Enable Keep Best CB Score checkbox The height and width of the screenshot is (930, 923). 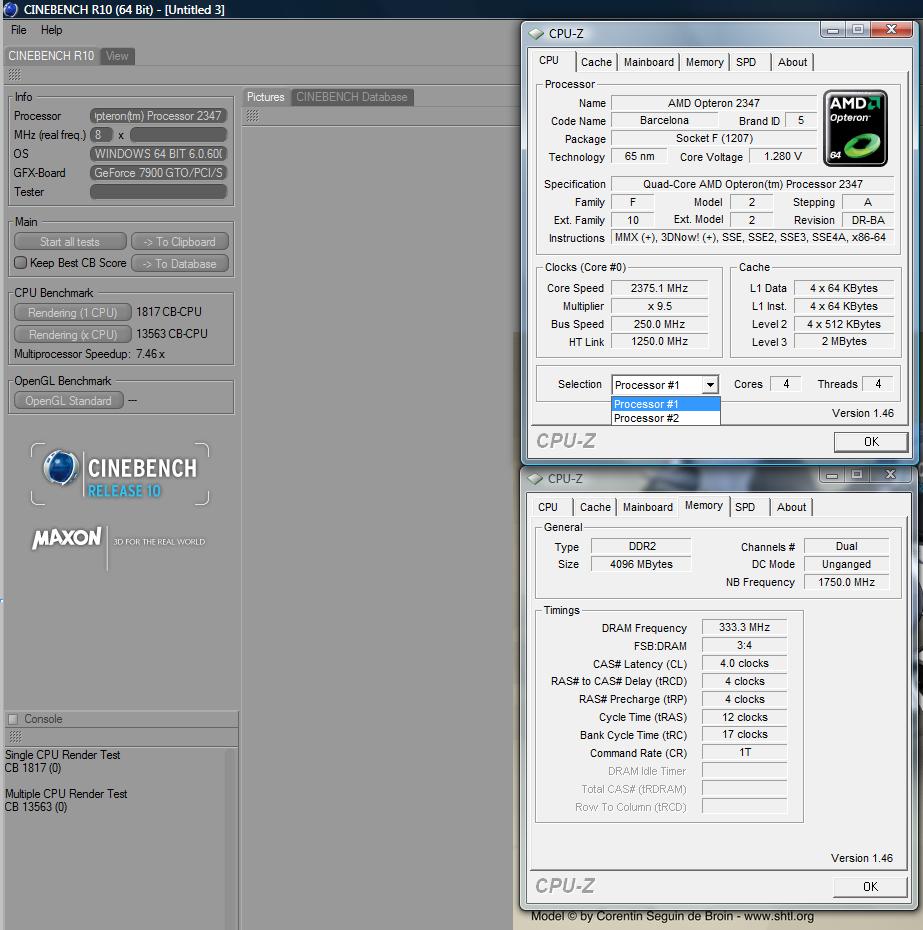[21, 263]
